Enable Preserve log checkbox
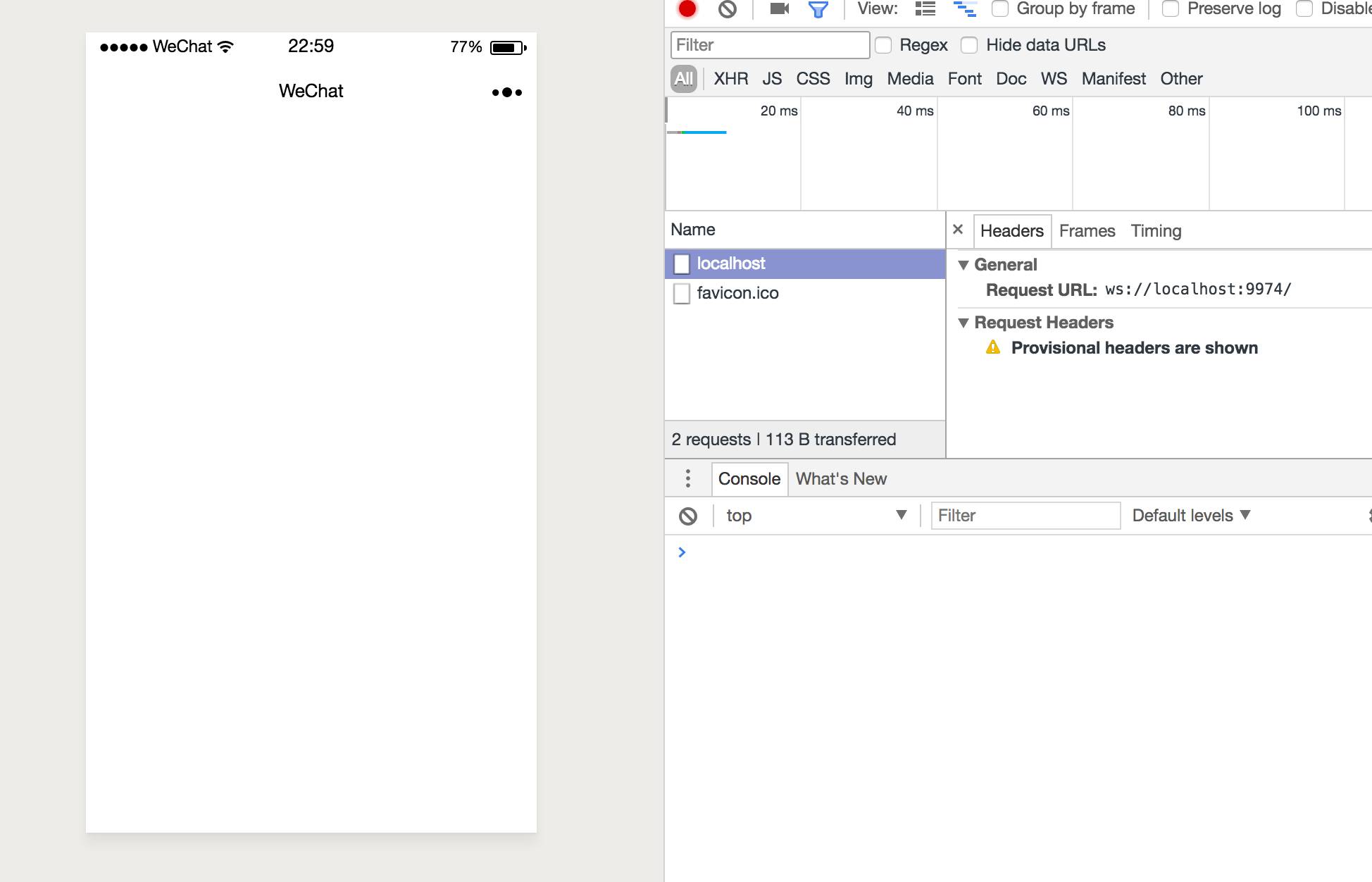This screenshot has height=882, width=1372. point(1170,8)
